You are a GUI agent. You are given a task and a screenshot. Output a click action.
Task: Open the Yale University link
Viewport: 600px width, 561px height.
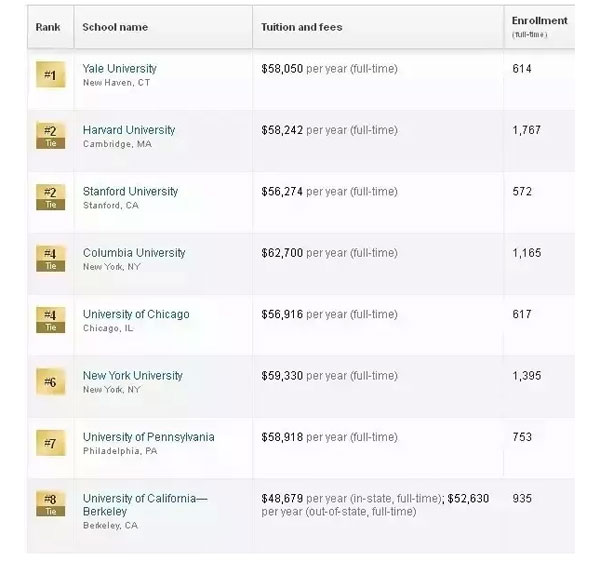(x=120, y=68)
